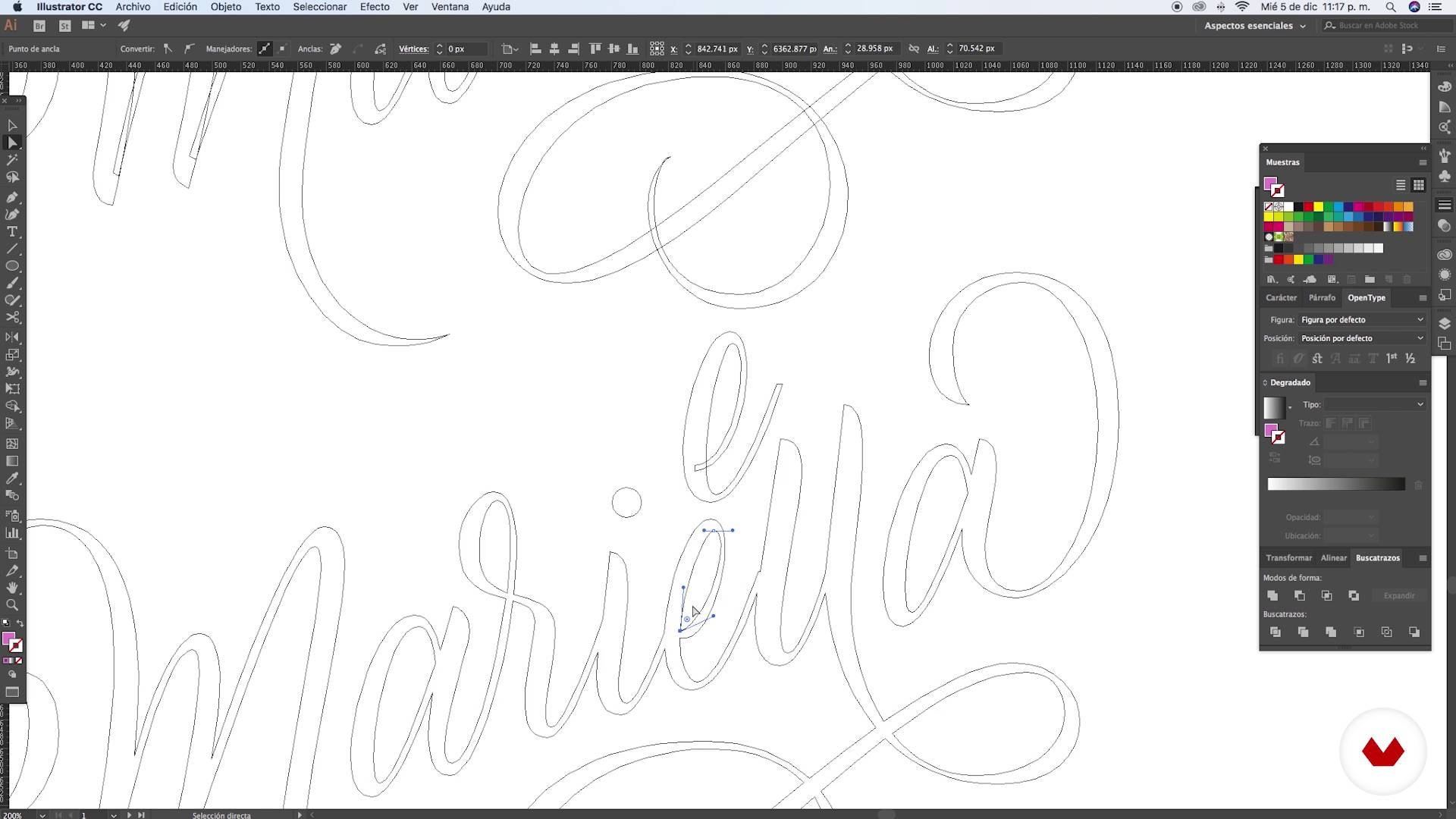Open the arrange documents dropdown

pos(93,26)
